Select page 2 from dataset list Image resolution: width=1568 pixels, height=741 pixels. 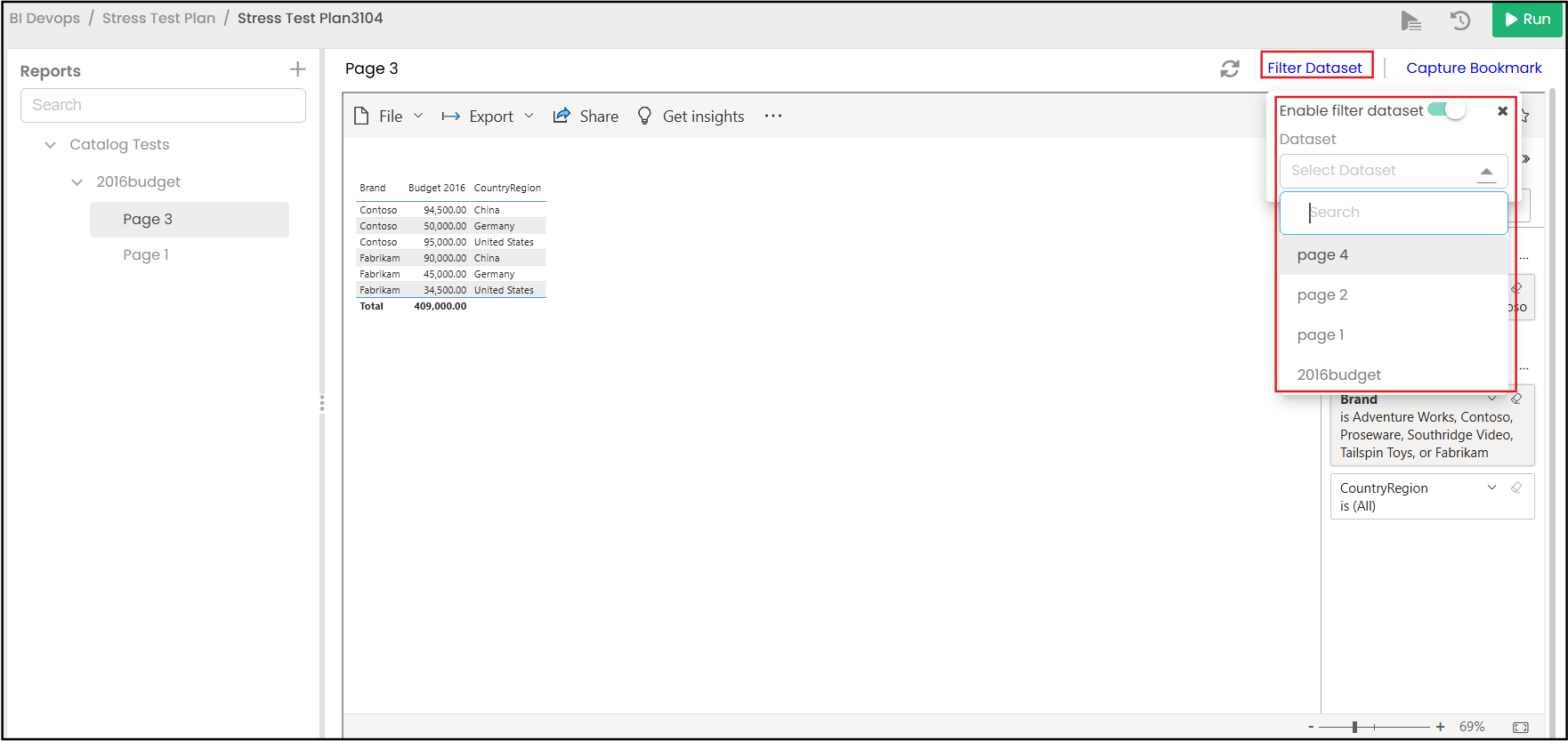pos(1322,295)
